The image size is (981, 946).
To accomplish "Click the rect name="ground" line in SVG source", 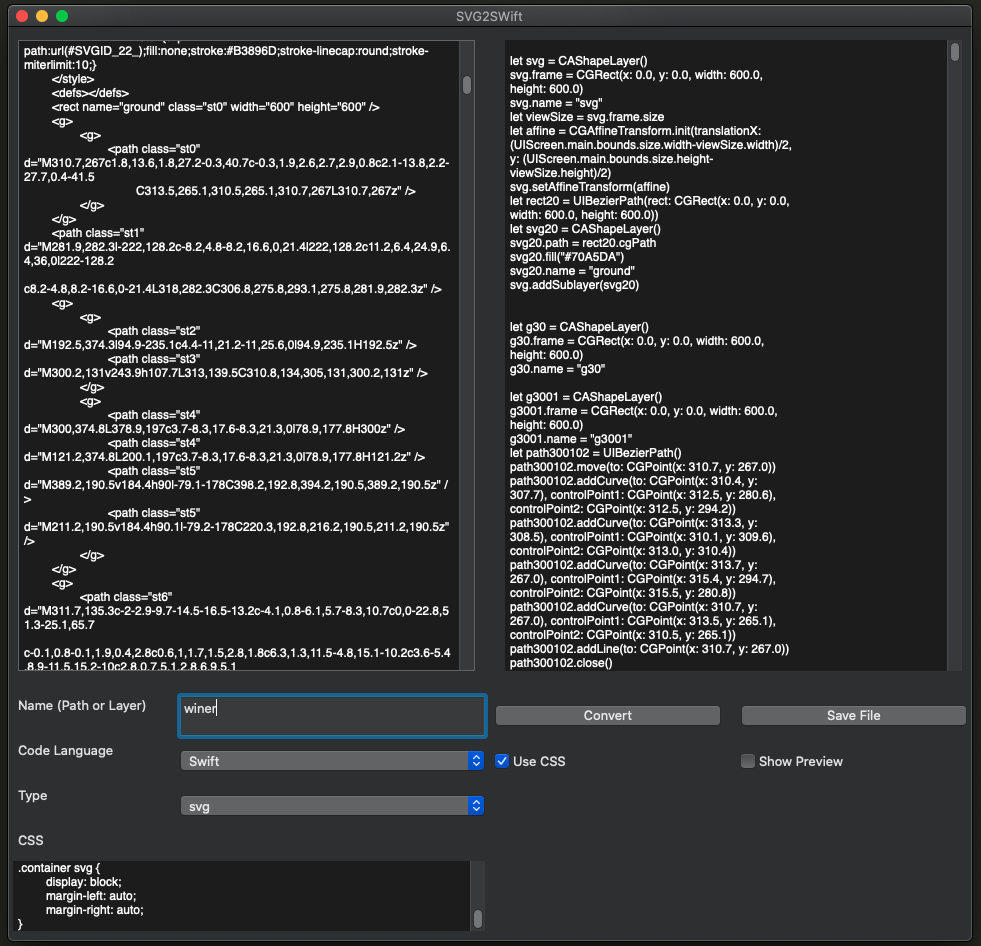I will click(x=216, y=107).
